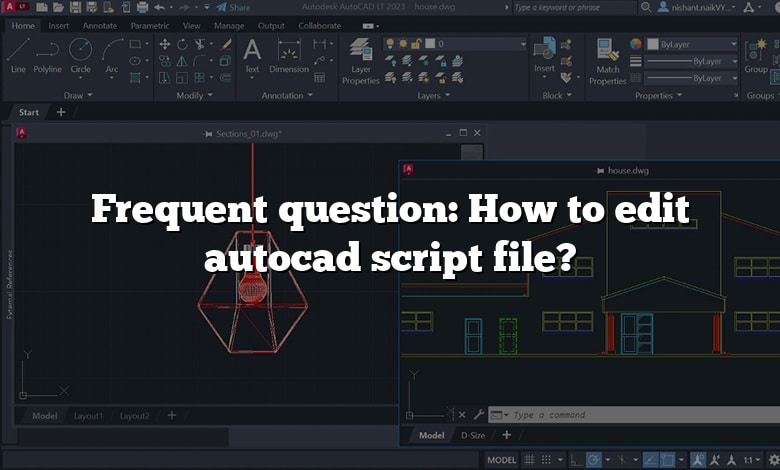Click the Undo arrow icon

(x=160, y=7)
